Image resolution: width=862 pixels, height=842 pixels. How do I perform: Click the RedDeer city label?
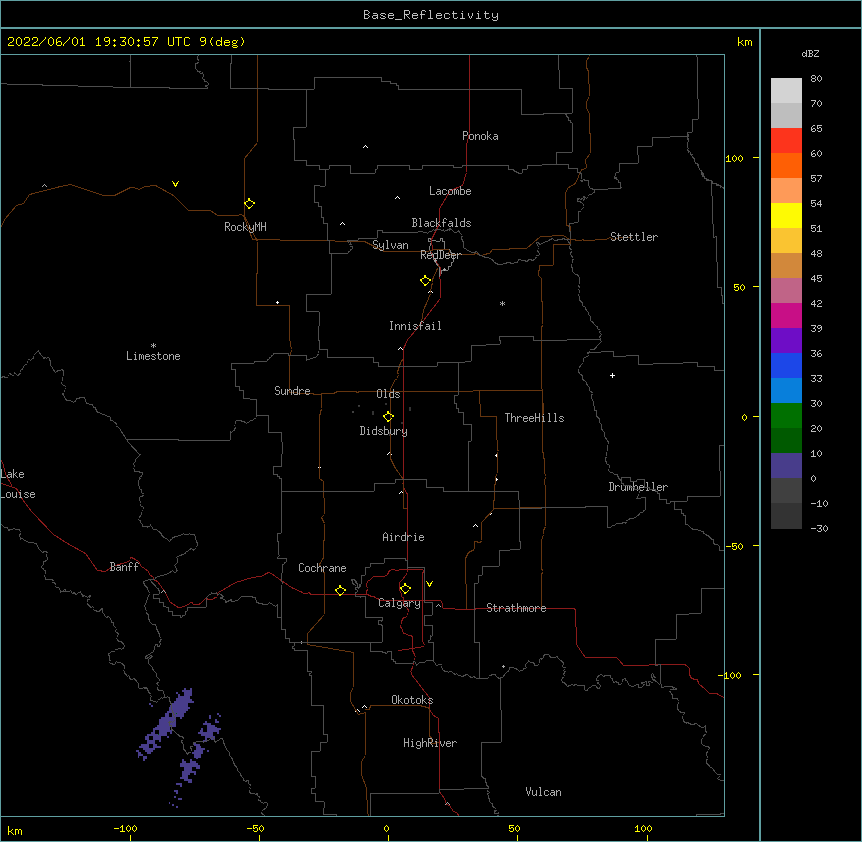click(x=440, y=255)
